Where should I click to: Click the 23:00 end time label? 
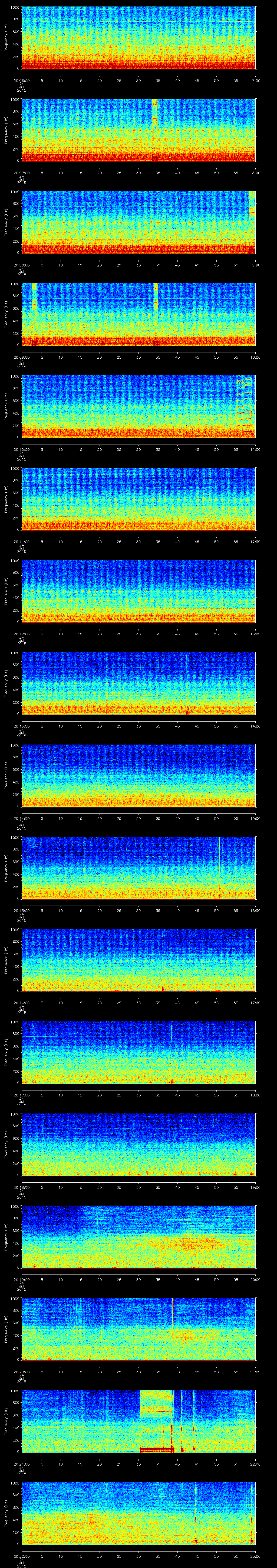click(x=256, y=1556)
